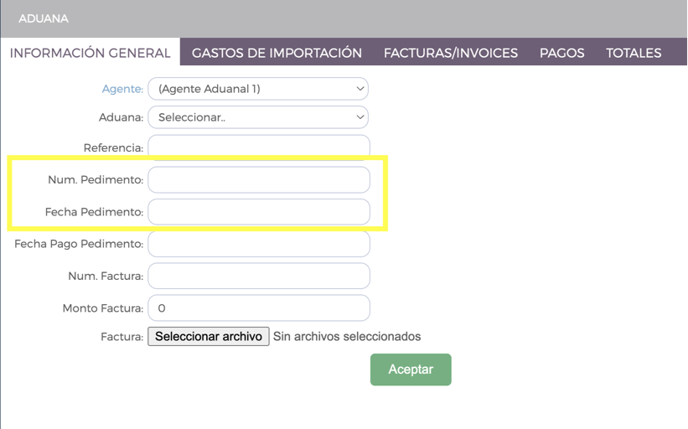Image resolution: width=688 pixels, height=429 pixels.
Task: Focus the Referencia text field
Action: click(259, 147)
